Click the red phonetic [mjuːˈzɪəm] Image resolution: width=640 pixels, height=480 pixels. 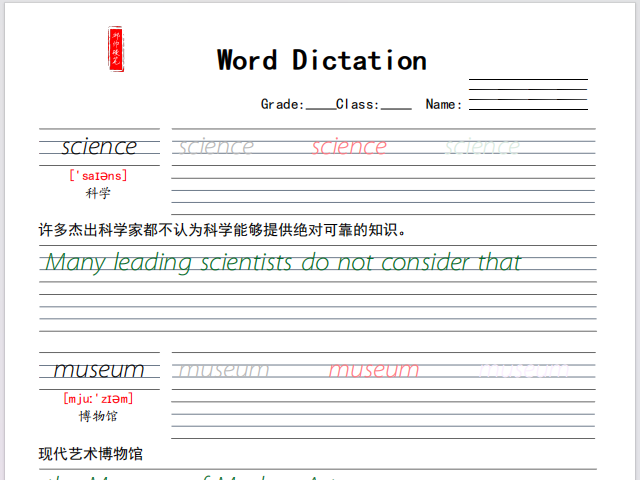98,399
